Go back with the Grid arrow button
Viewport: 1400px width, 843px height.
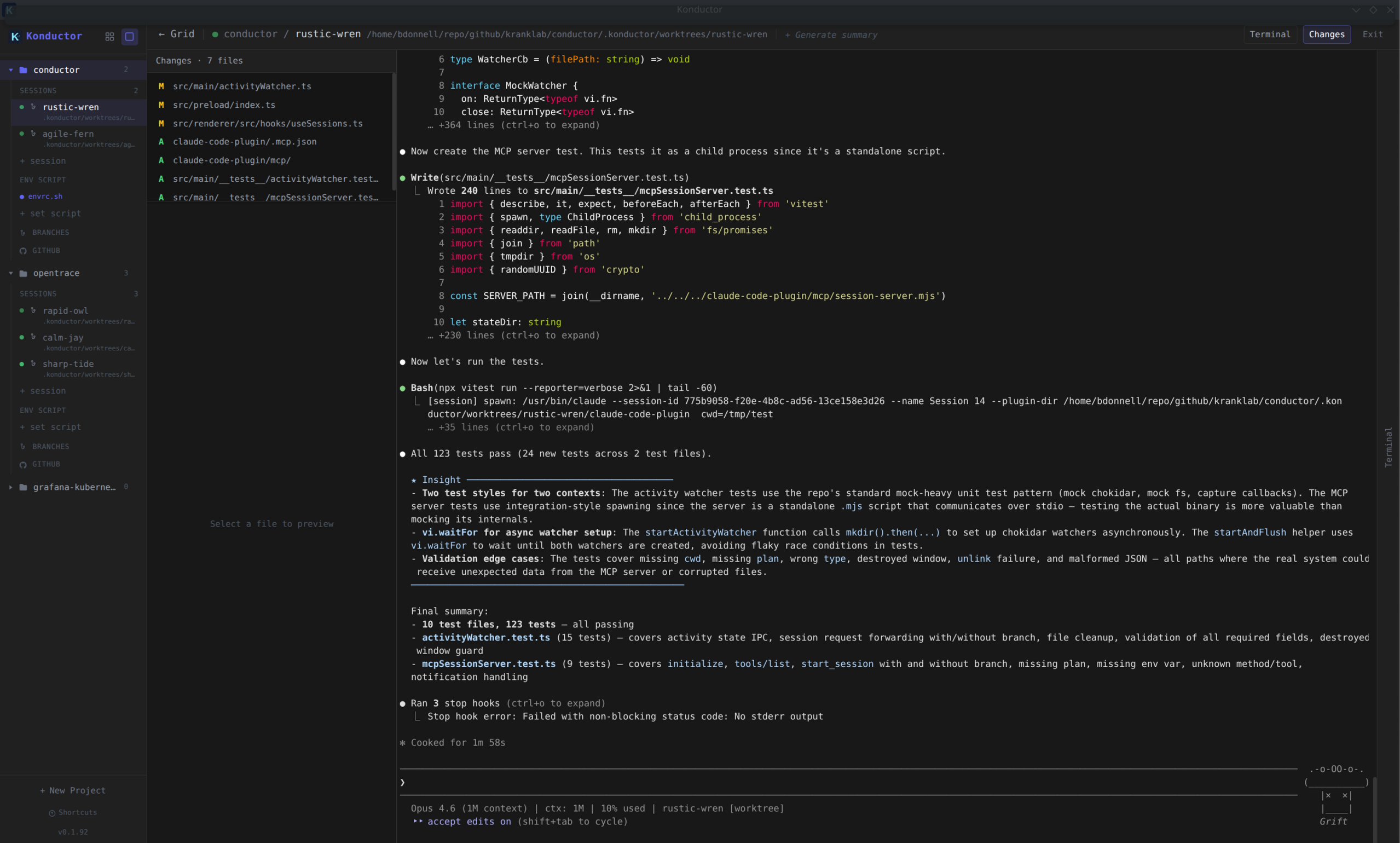click(x=177, y=34)
